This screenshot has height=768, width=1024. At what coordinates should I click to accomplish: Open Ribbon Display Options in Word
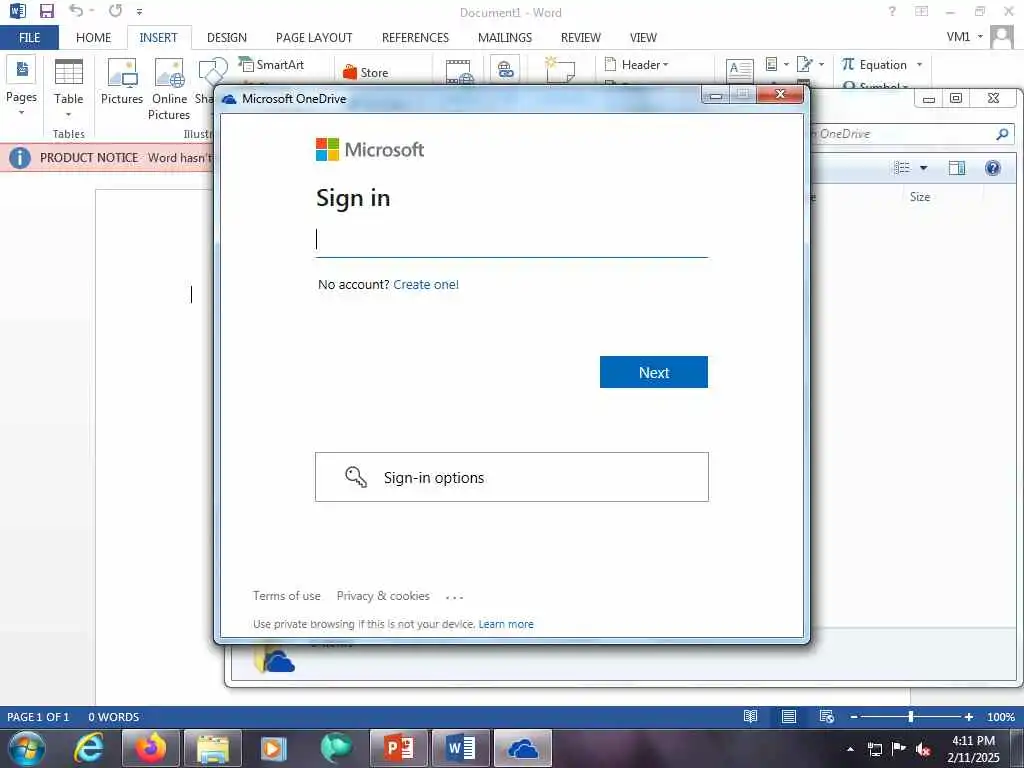click(921, 11)
